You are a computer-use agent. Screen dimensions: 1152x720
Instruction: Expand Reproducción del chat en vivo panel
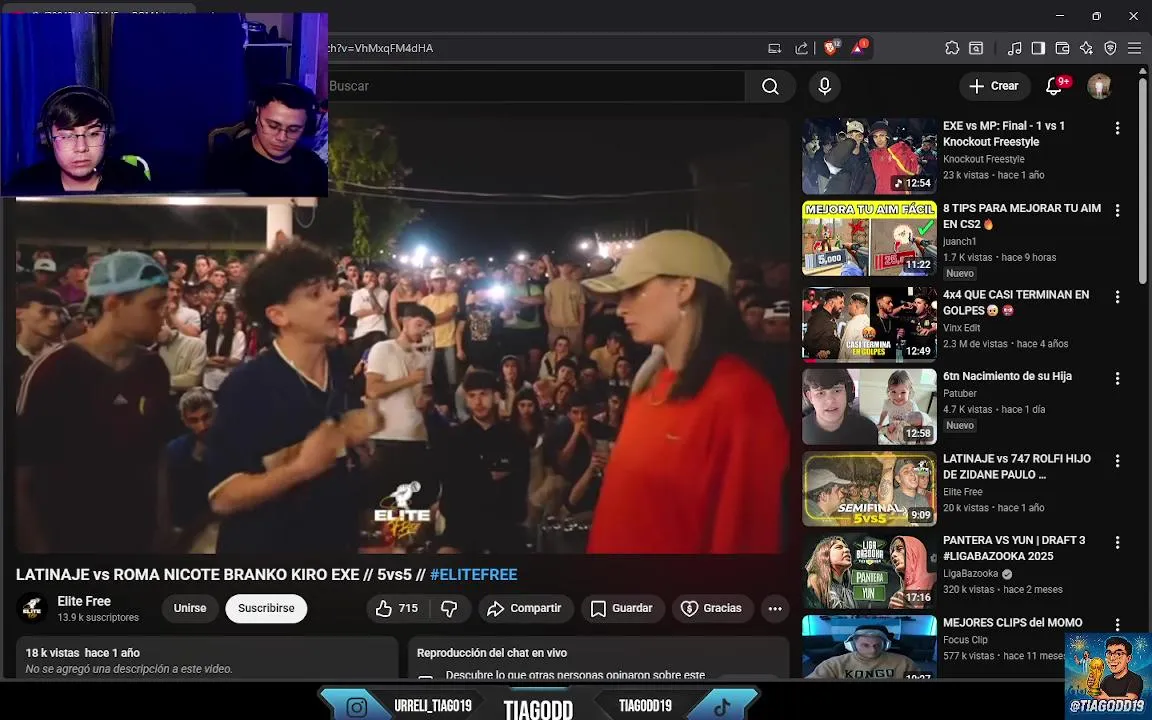click(x=598, y=658)
